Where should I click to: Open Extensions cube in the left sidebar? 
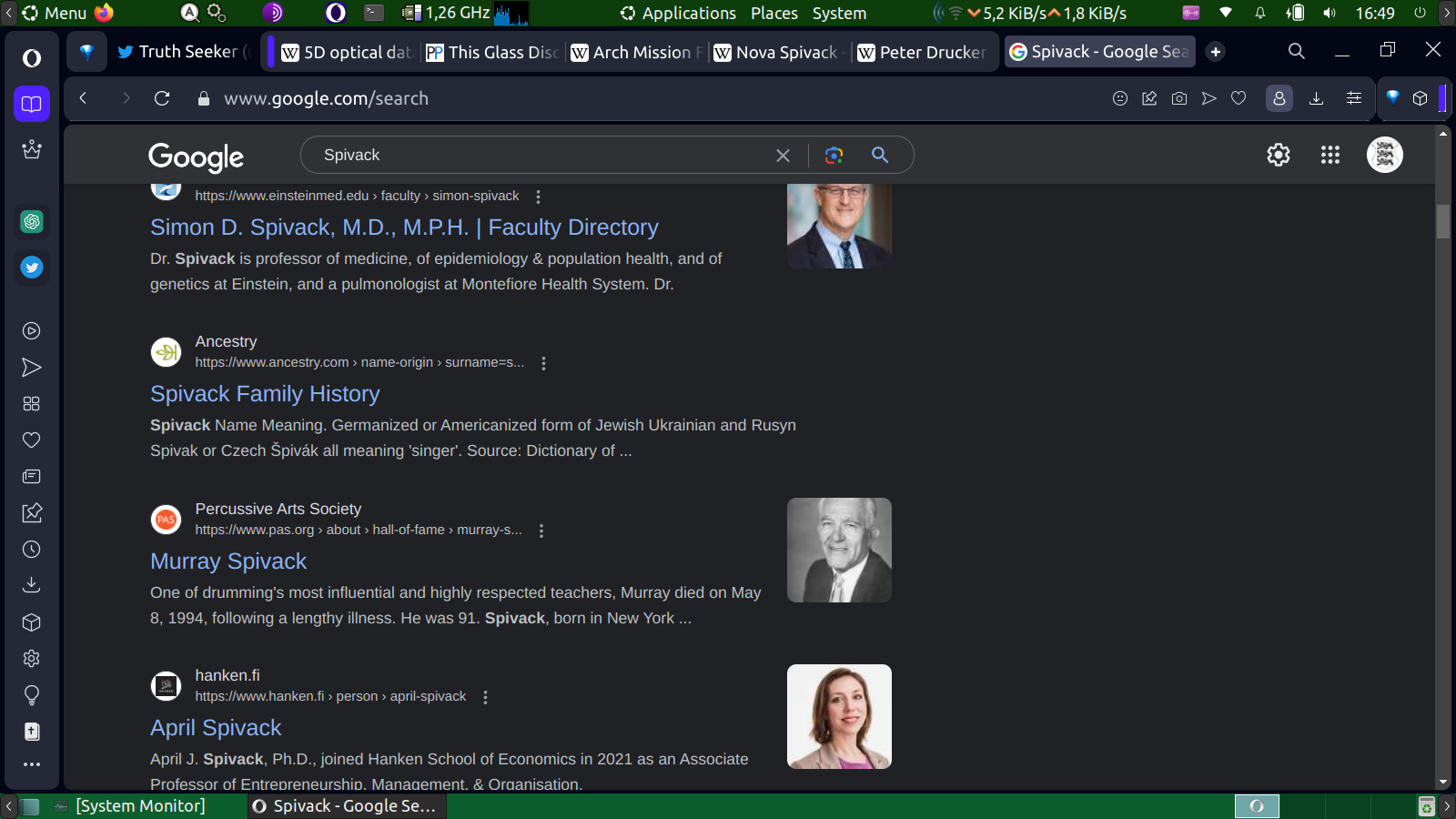[x=32, y=622]
